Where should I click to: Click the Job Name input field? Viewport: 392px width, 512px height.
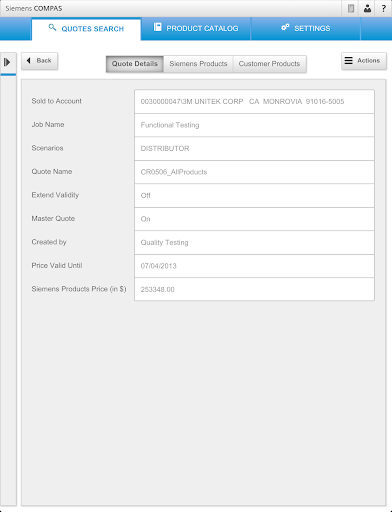pyautogui.click(x=254, y=125)
